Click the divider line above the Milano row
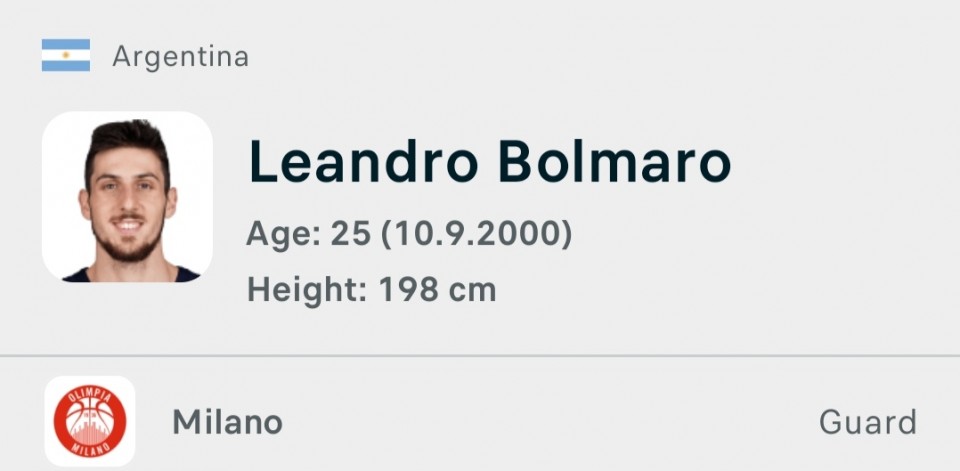This screenshot has height=471, width=960. pos(480,355)
